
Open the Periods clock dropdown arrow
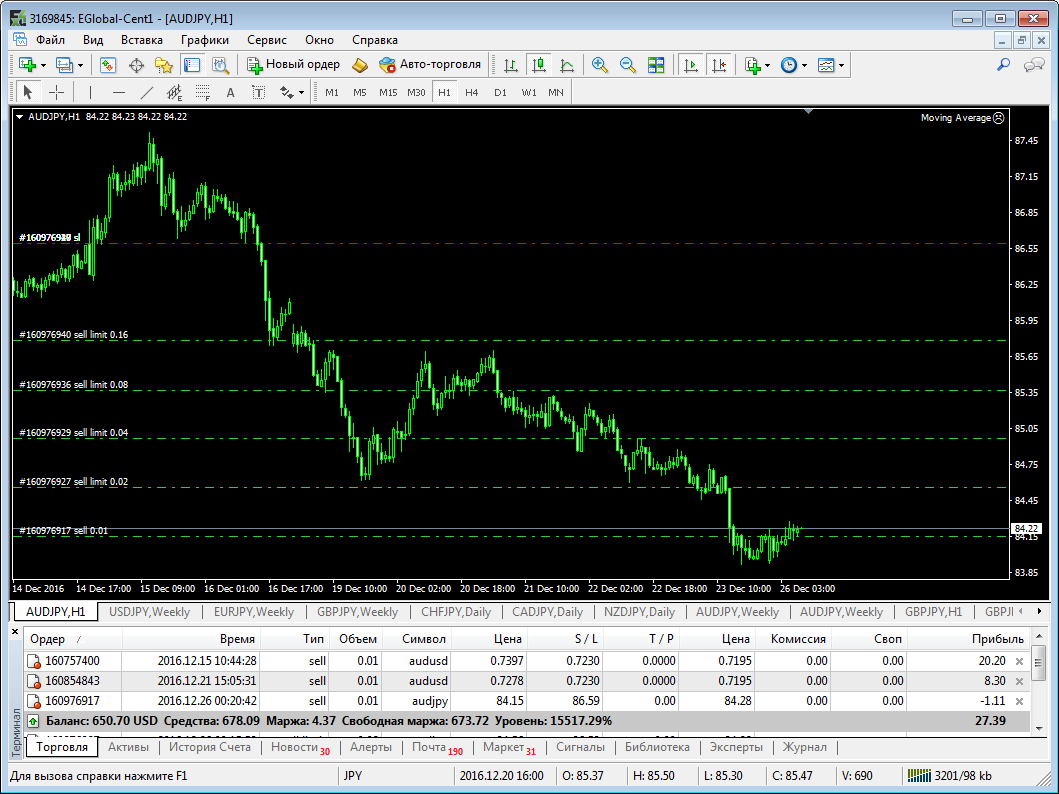(805, 65)
